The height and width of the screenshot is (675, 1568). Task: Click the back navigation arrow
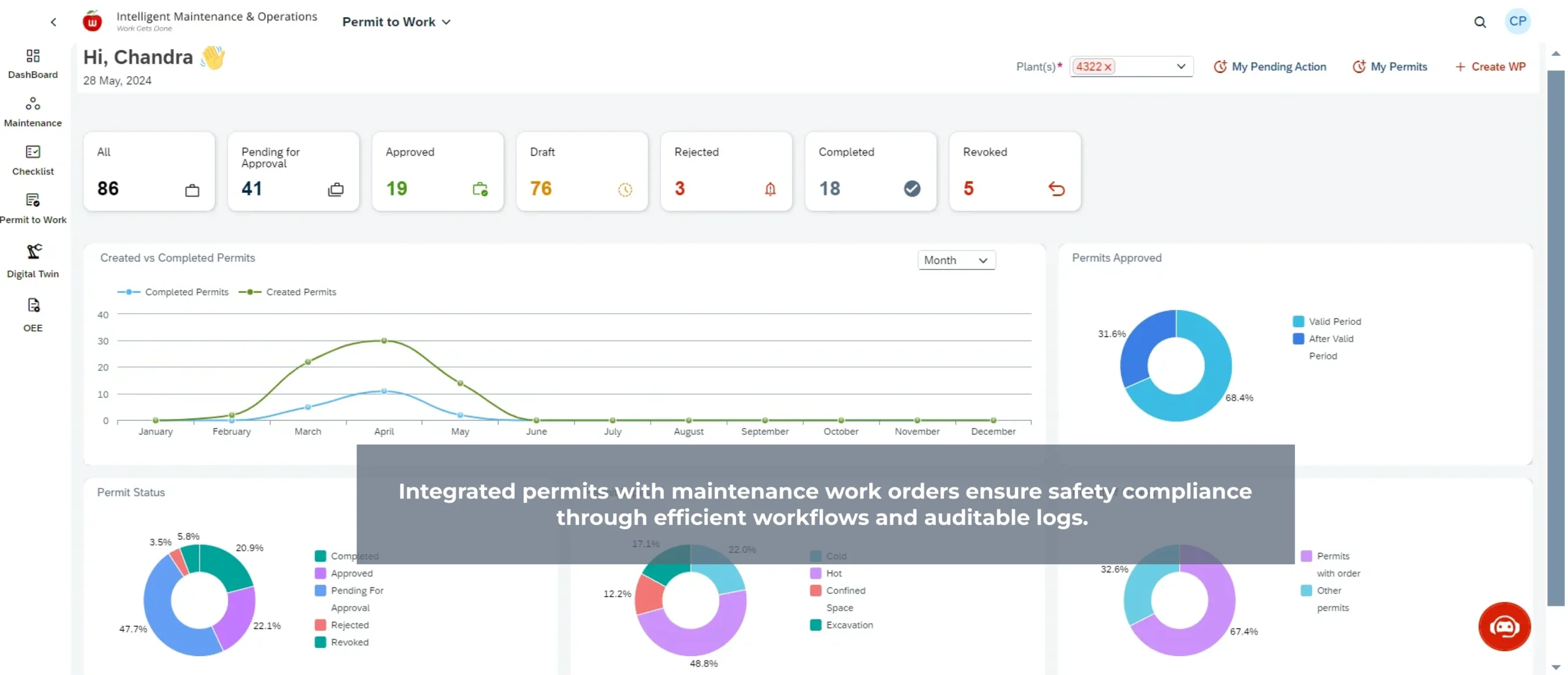click(x=53, y=22)
